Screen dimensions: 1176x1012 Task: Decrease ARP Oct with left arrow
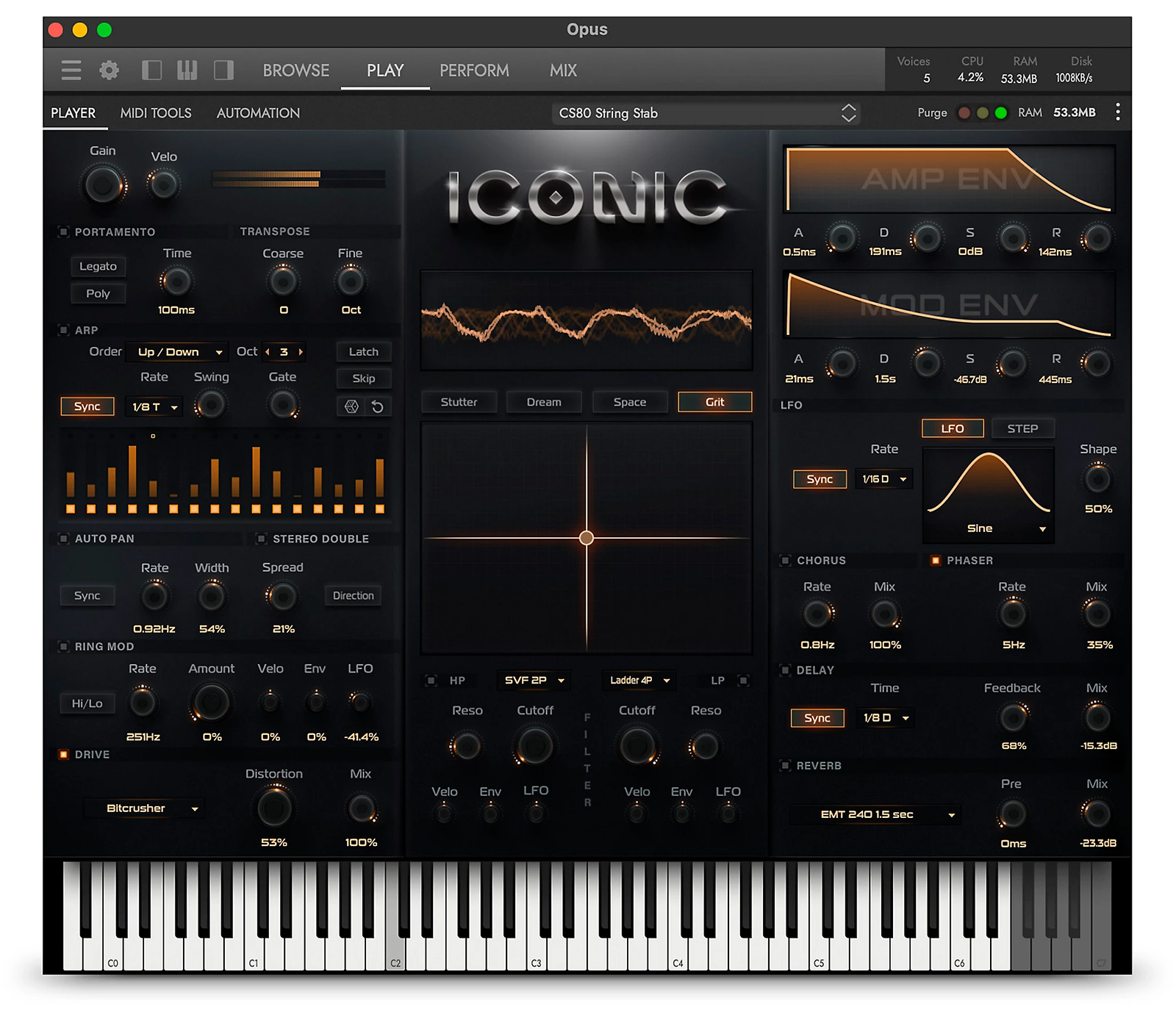click(x=268, y=352)
